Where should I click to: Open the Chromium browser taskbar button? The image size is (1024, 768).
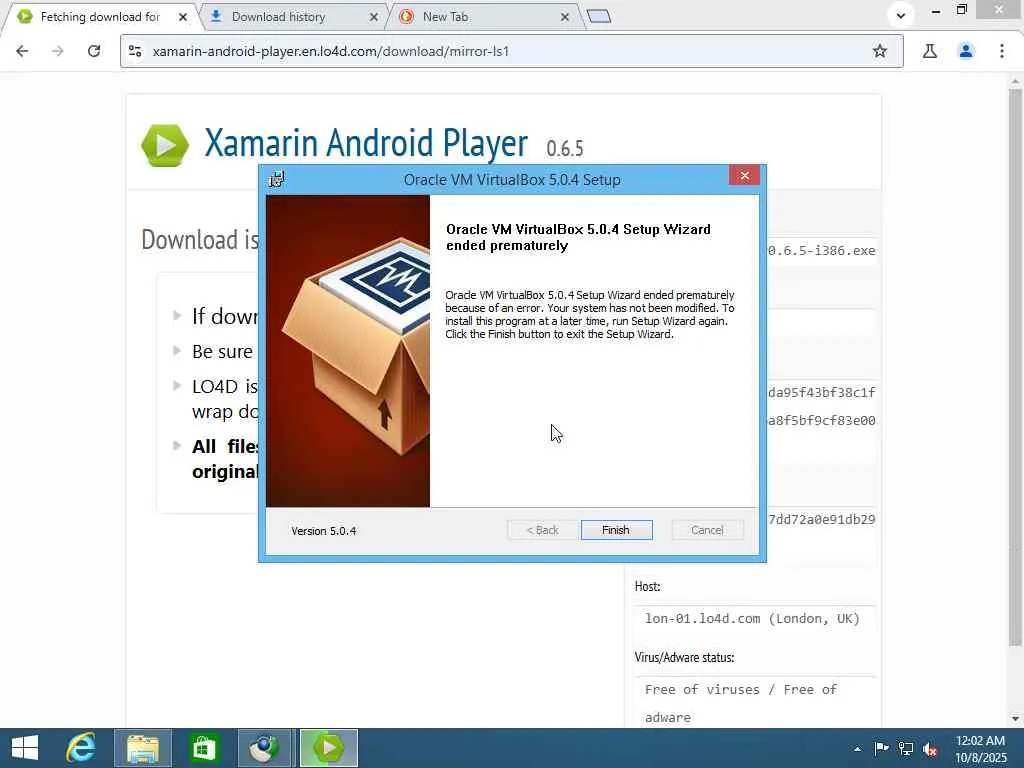265,748
